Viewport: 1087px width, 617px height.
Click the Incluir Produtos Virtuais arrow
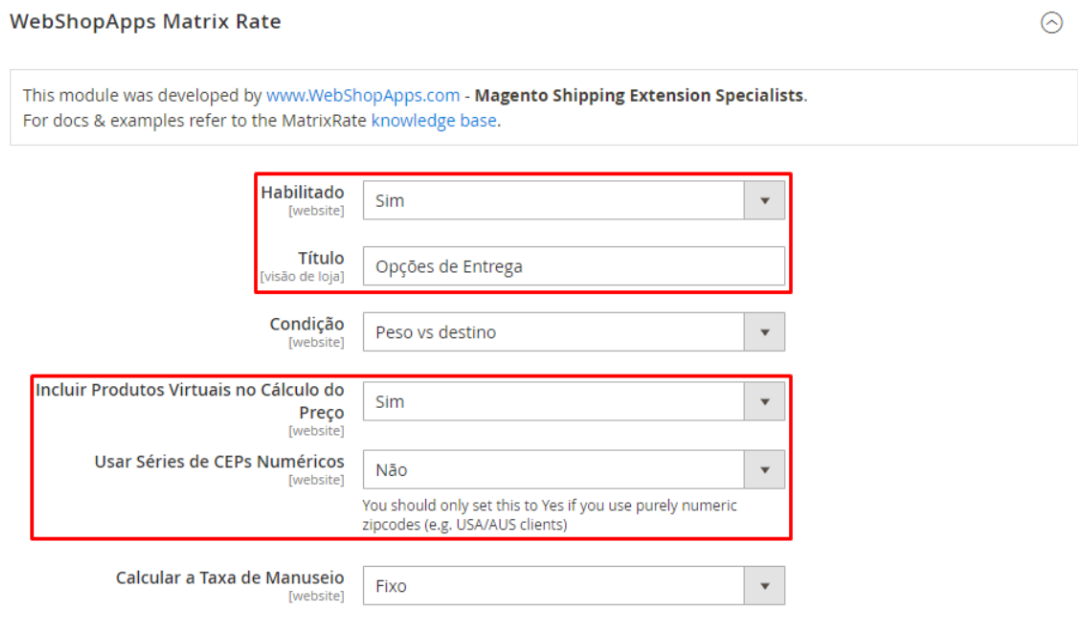[x=765, y=402]
